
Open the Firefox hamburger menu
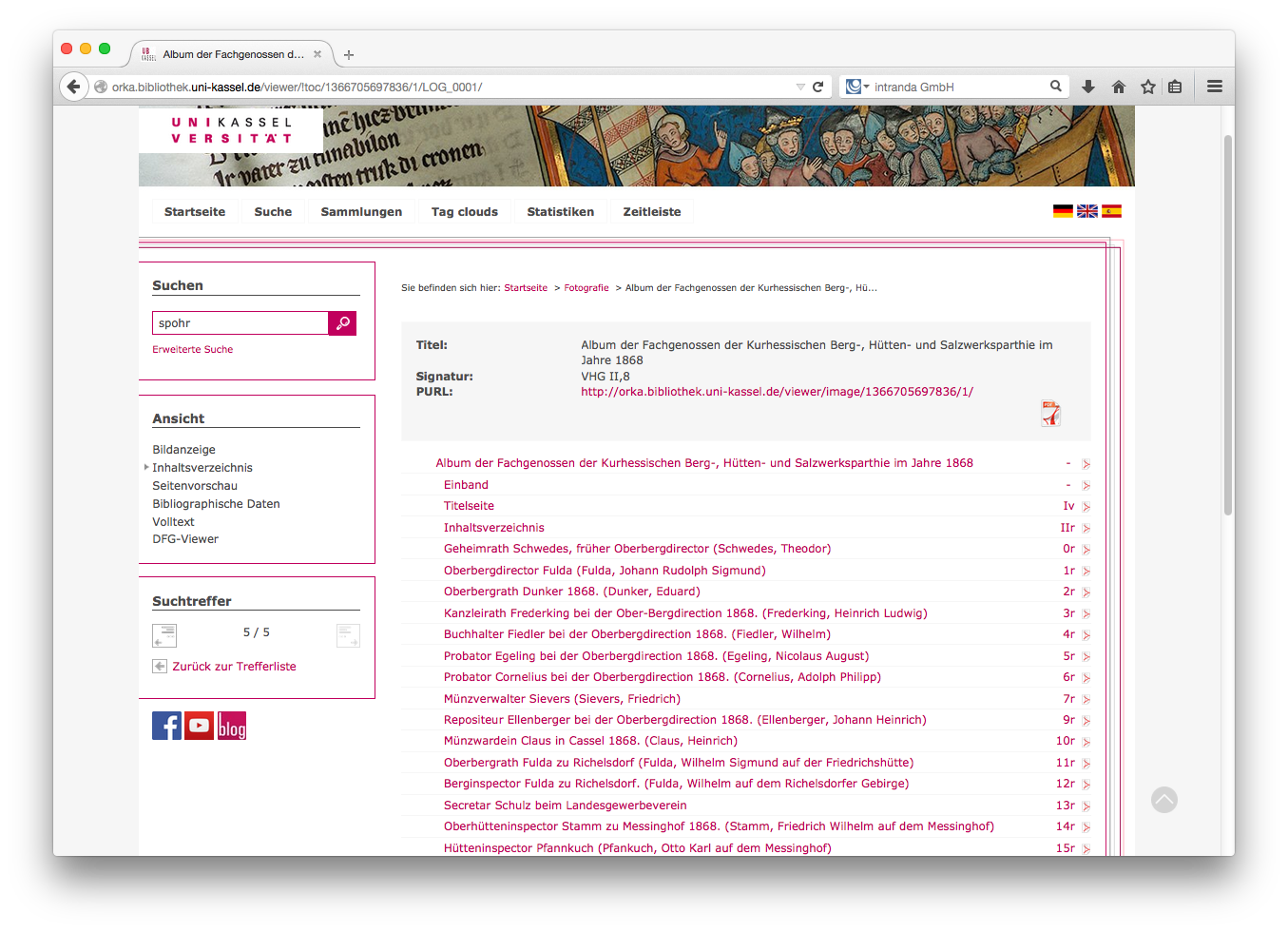[x=1215, y=87]
